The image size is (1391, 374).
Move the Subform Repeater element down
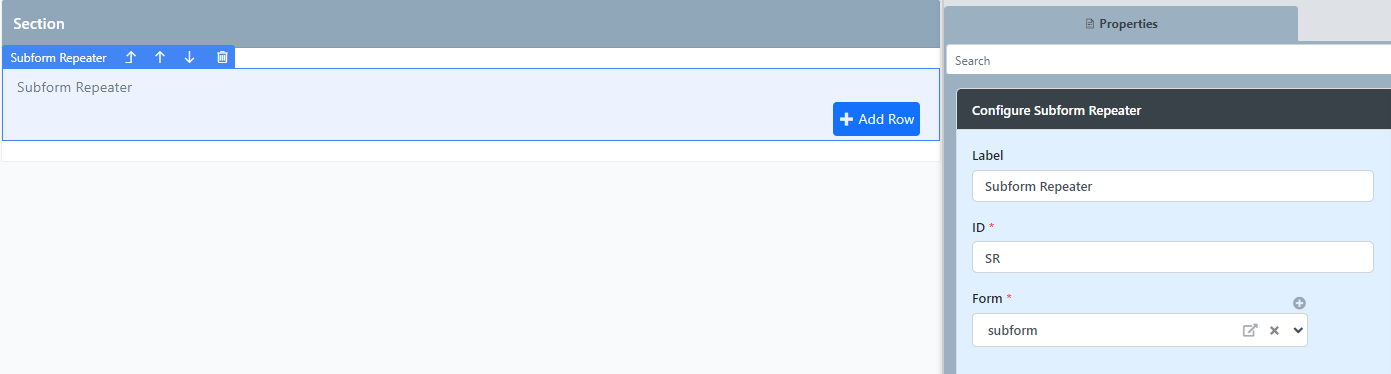(189, 58)
